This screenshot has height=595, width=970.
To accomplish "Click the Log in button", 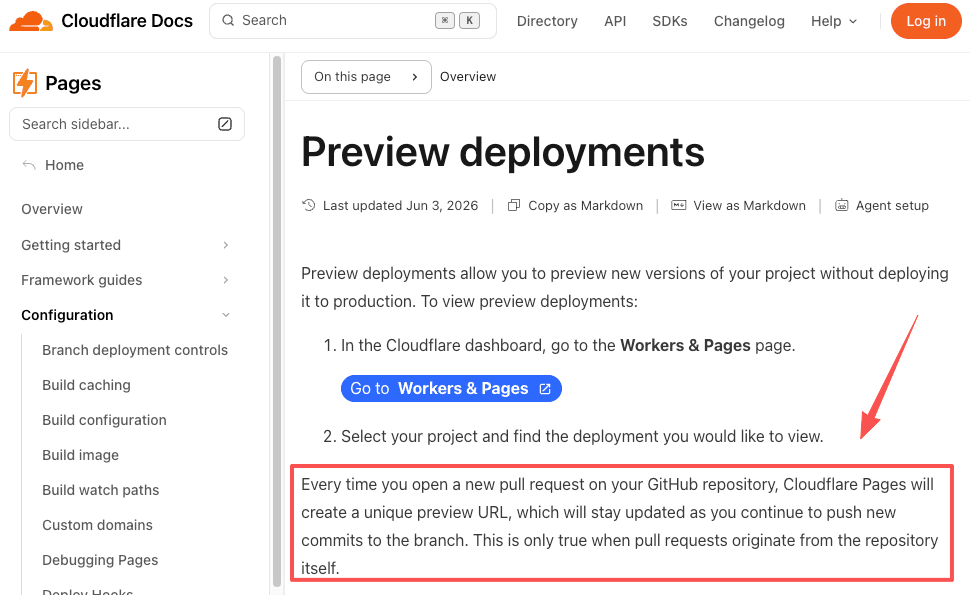I will (925, 21).
